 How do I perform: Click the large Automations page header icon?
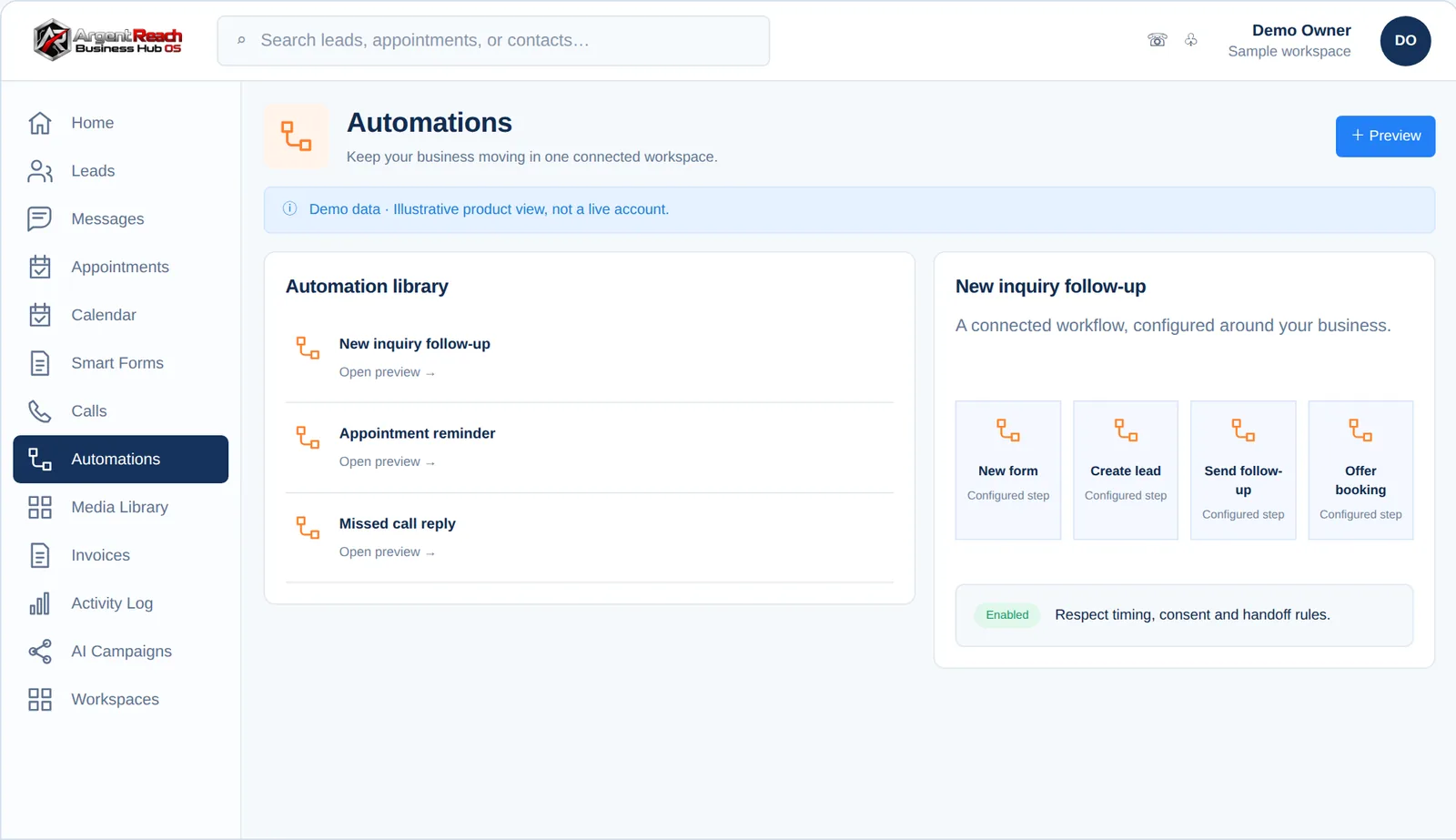point(296,137)
